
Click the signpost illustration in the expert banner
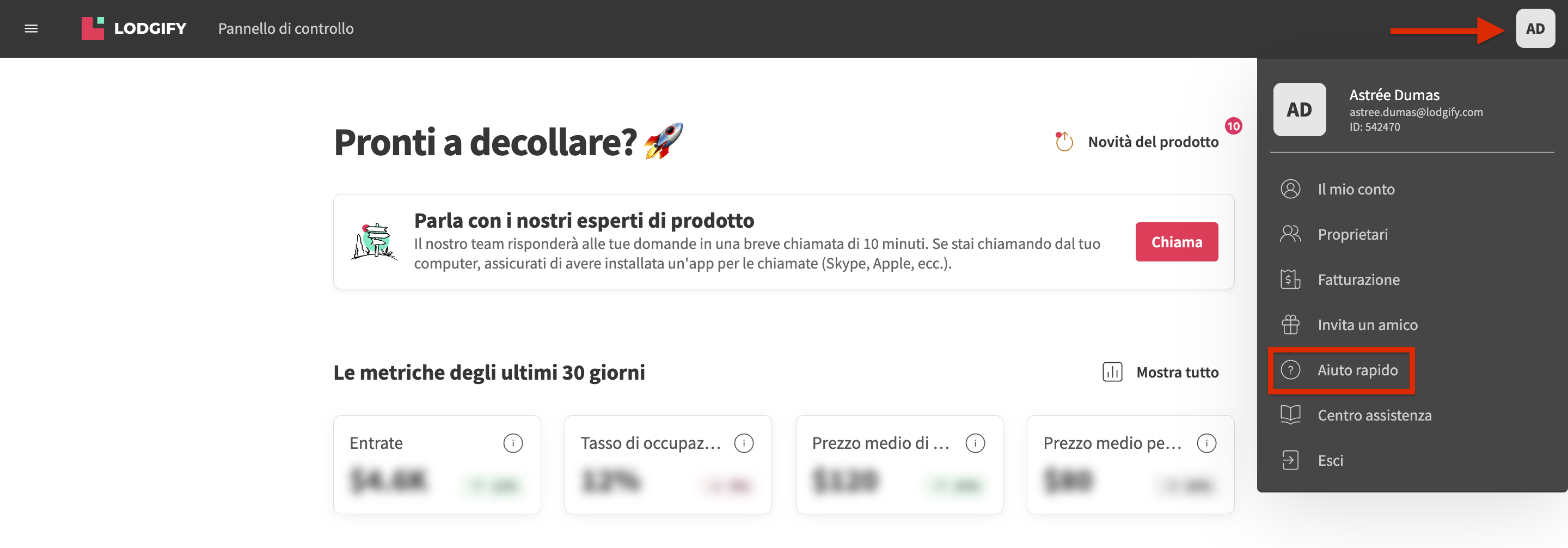(375, 242)
